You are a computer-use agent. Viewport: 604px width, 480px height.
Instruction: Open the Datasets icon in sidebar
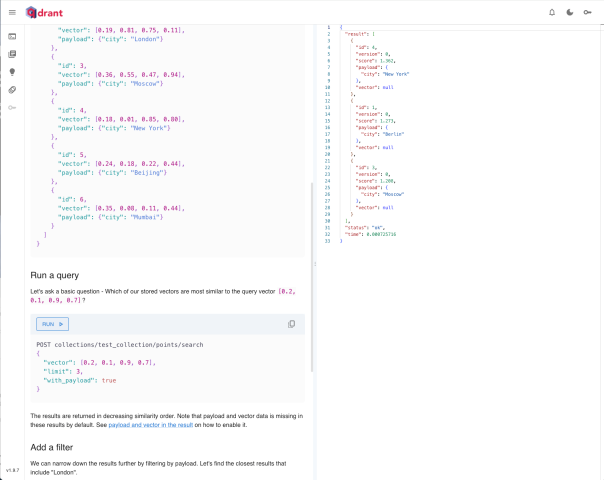pos(12,90)
